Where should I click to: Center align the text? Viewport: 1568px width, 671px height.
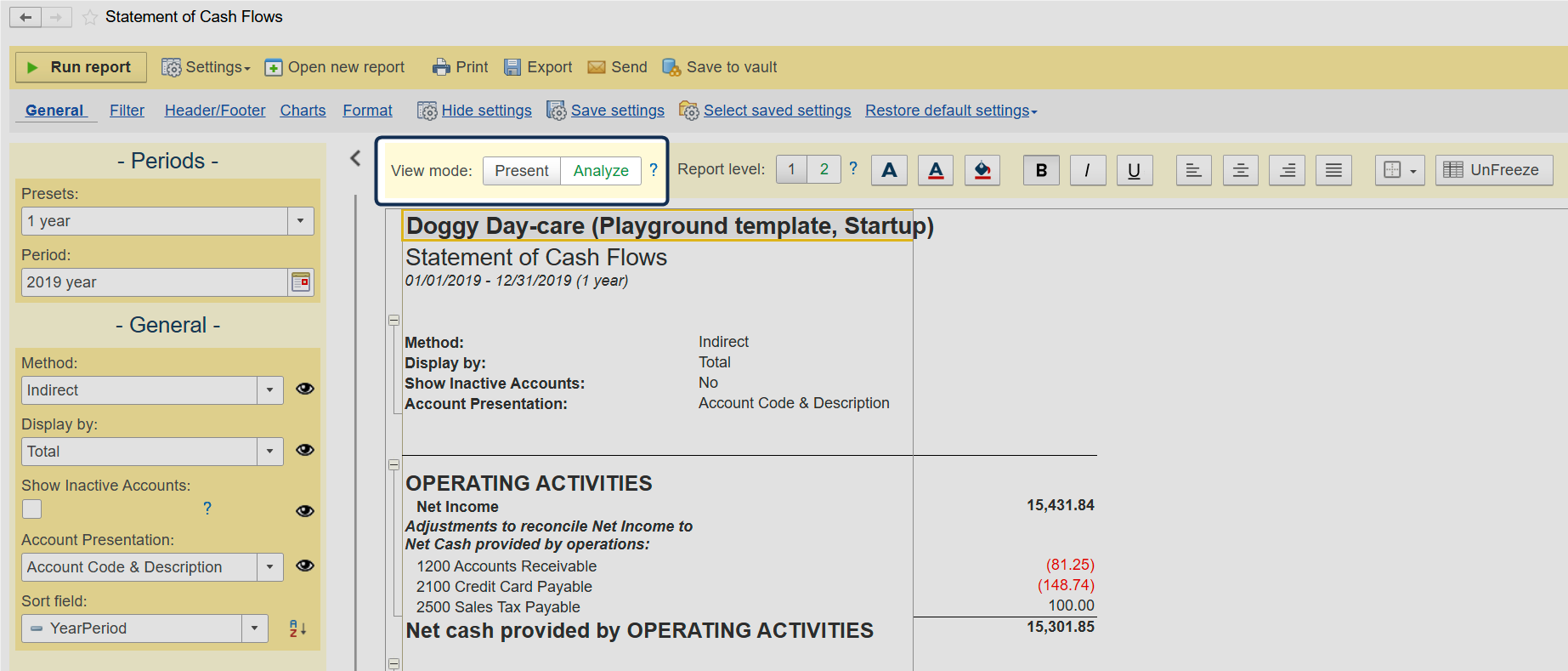point(1240,170)
